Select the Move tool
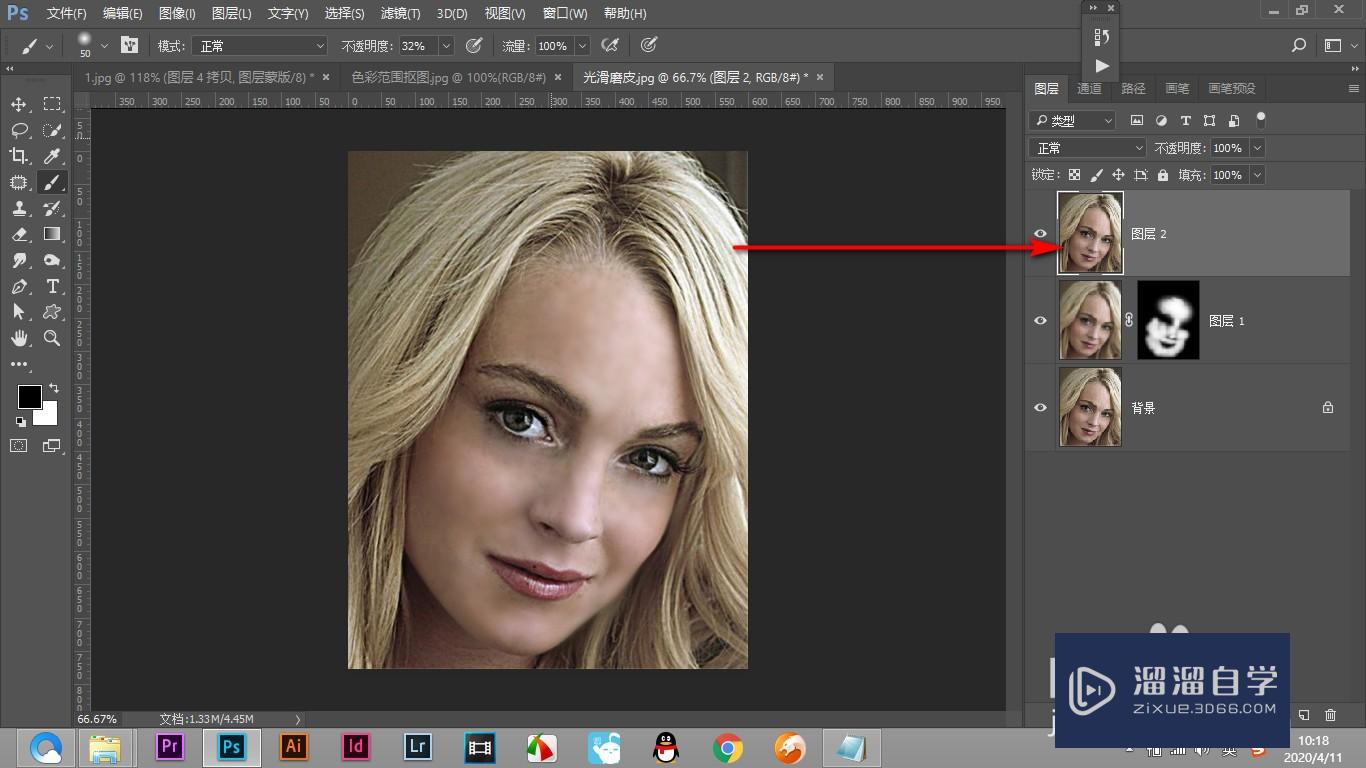The height and width of the screenshot is (768, 1366). (x=19, y=104)
